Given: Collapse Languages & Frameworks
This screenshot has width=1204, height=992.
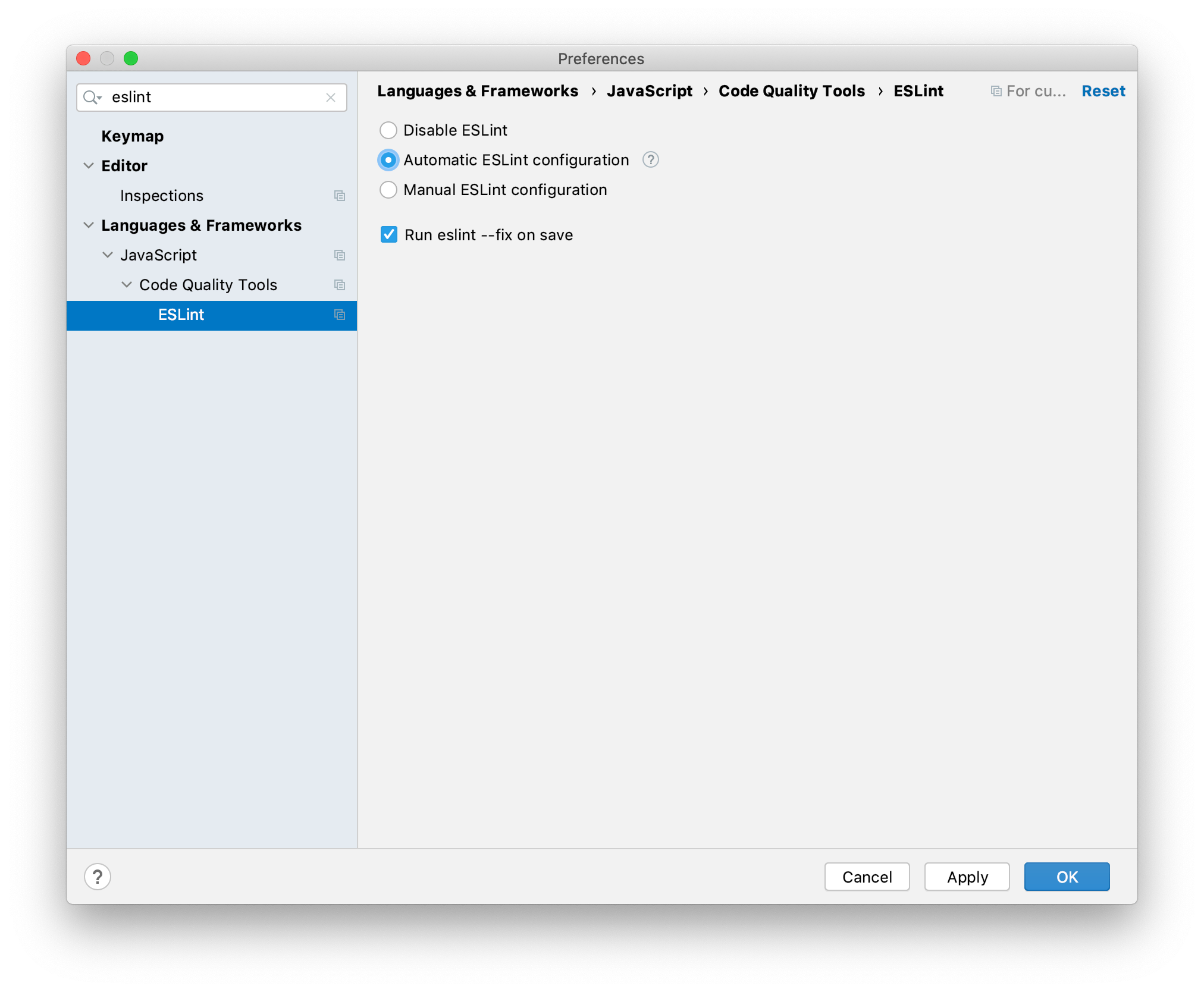Looking at the screenshot, I should pyautogui.click(x=88, y=225).
